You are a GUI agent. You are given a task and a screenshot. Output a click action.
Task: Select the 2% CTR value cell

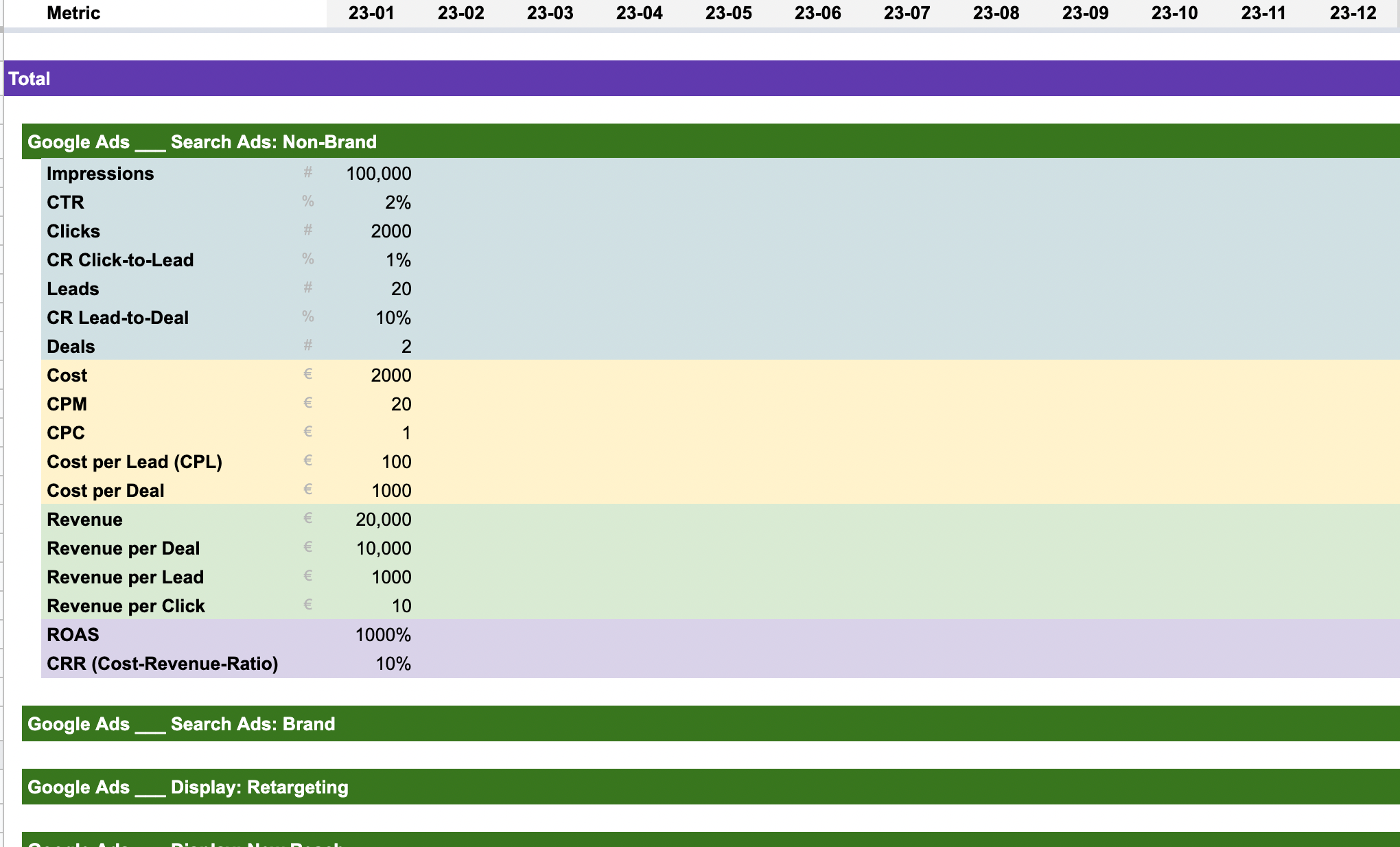coord(398,202)
